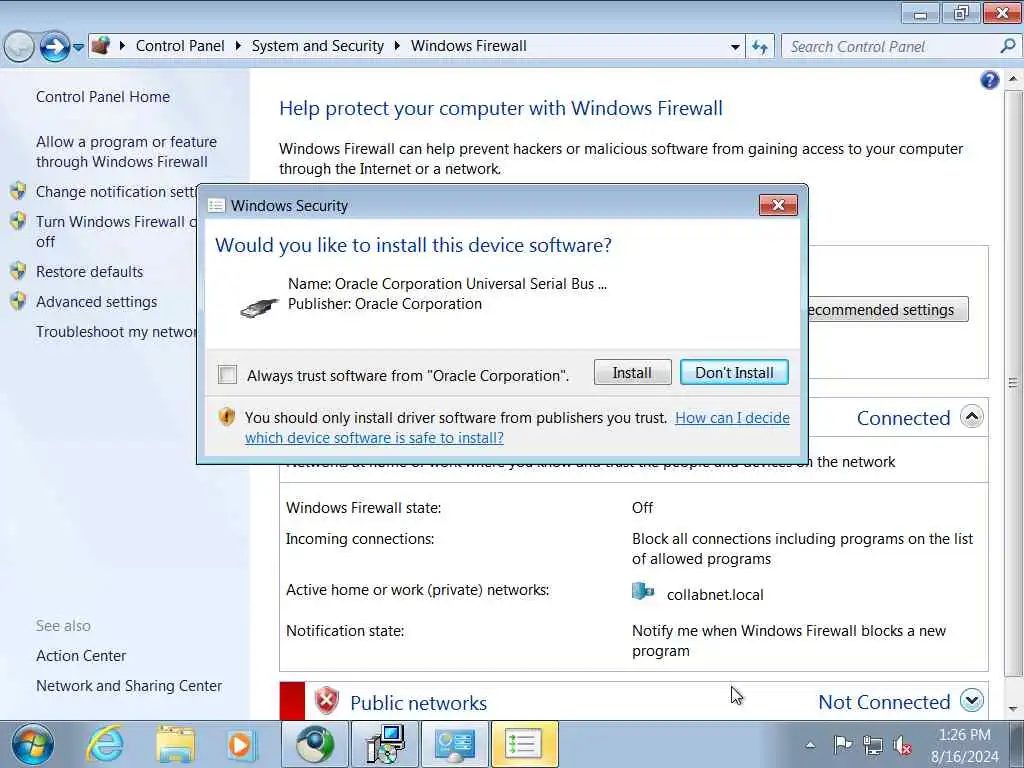Click the Windows Firewall state Off value

click(x=642, y=507)
